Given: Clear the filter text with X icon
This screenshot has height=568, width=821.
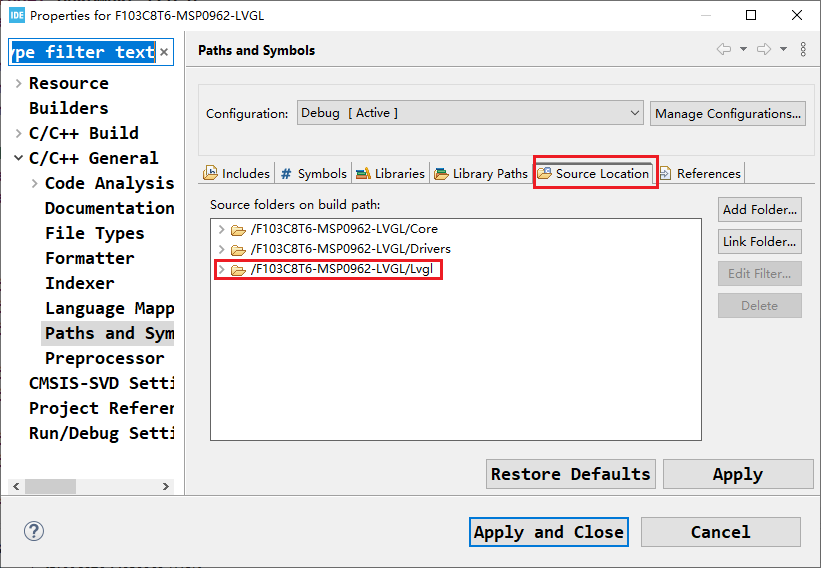Looking at the screenshot, I should tap(164, 52).
